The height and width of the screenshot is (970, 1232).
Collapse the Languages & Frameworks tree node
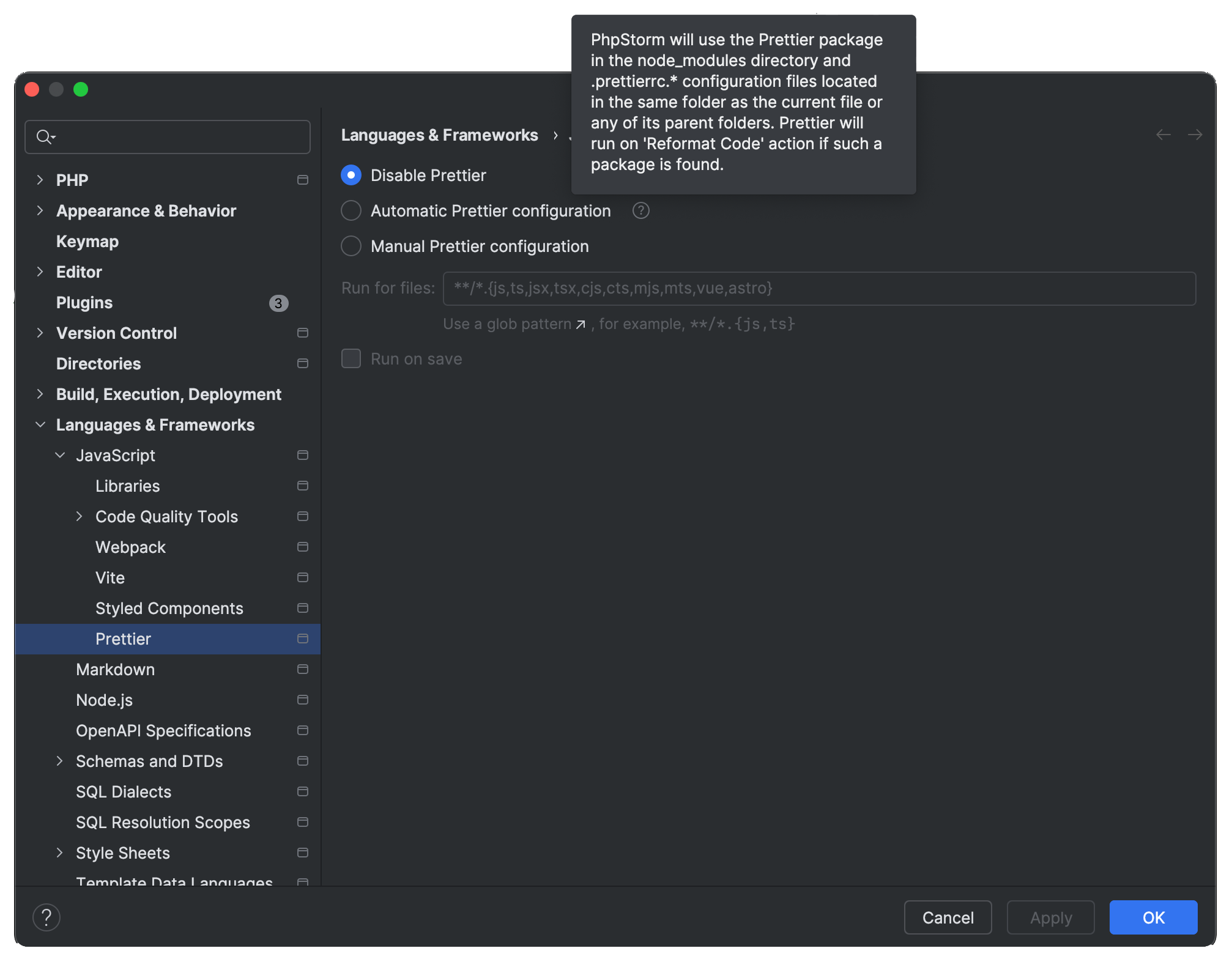(x=40, y=424)
